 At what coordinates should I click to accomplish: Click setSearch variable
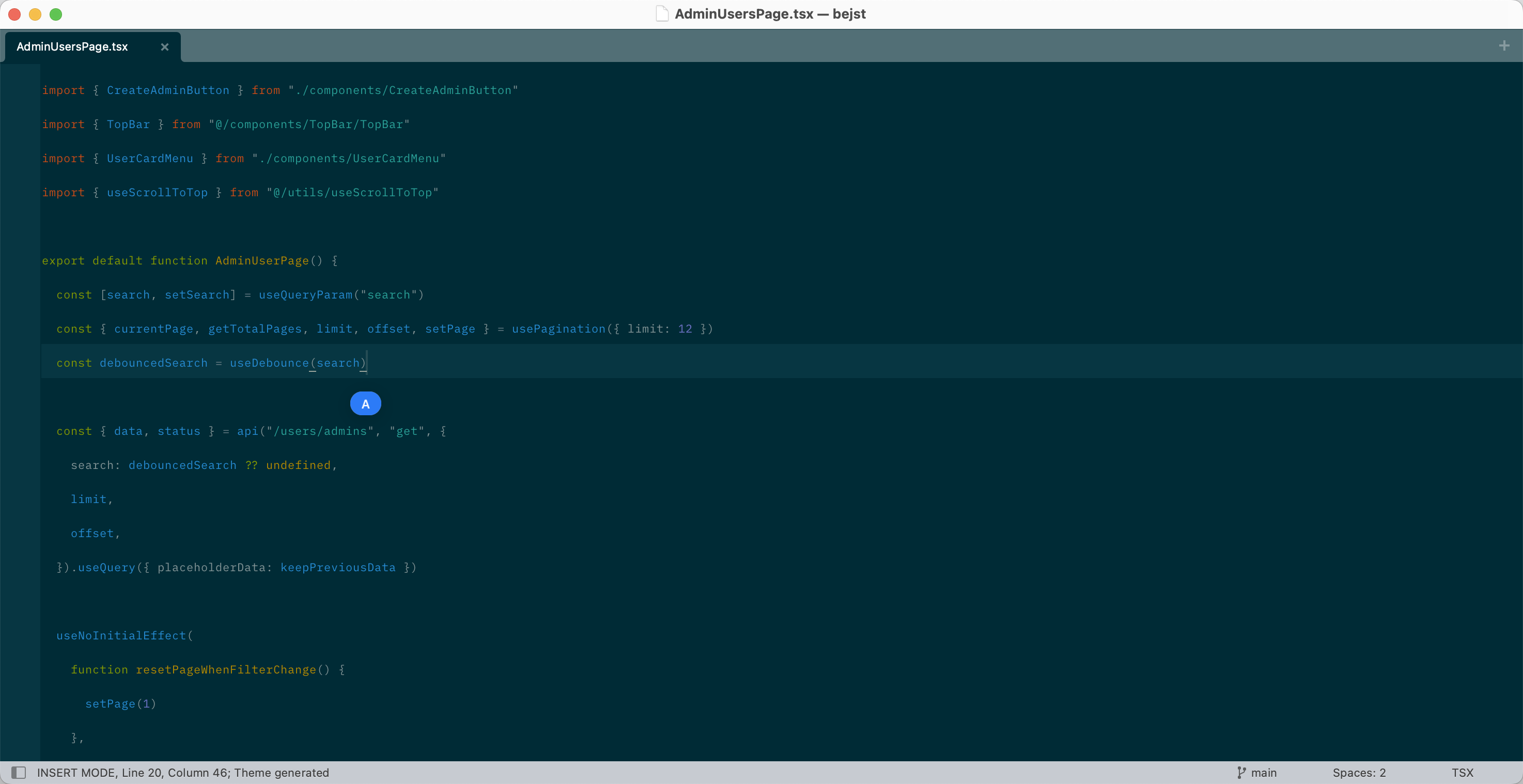(197, 295)
